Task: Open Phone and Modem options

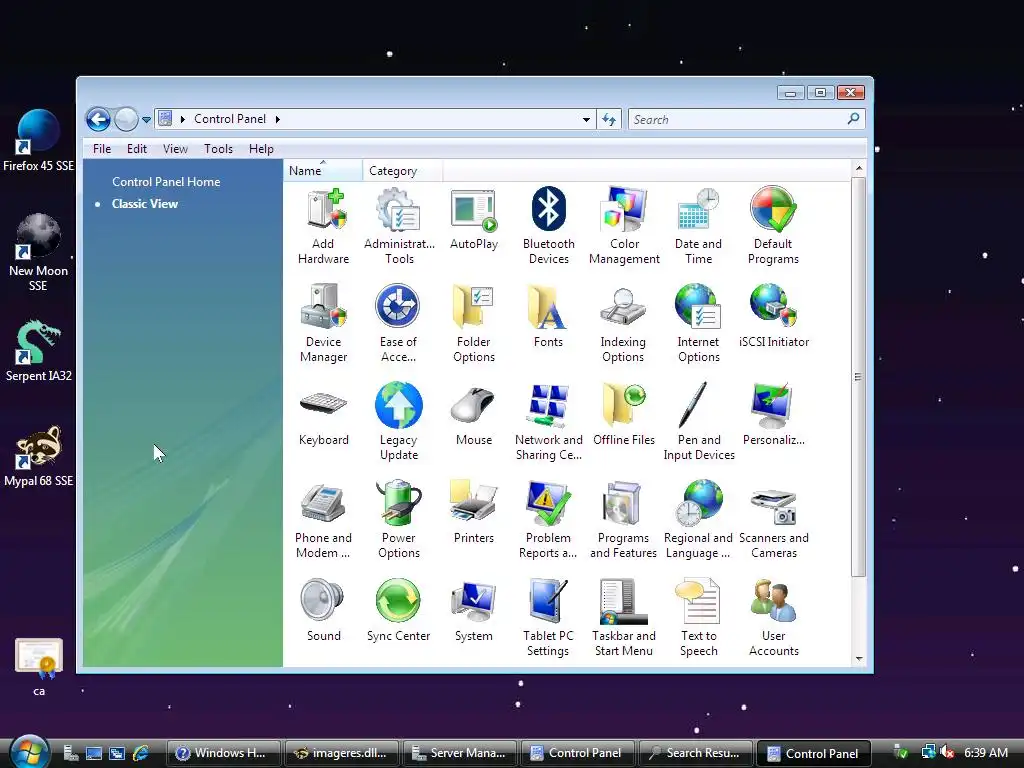Action: pos(323,520)
